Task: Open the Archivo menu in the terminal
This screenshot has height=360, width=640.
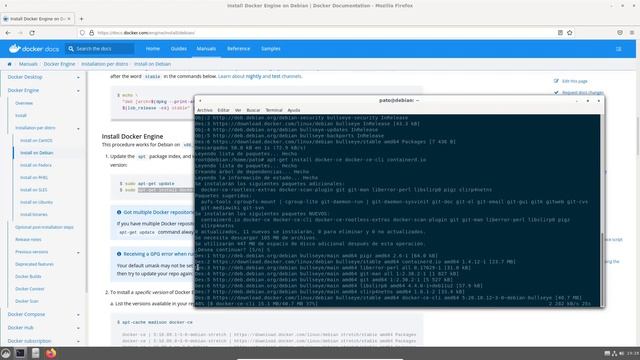Action: (204, 110)
